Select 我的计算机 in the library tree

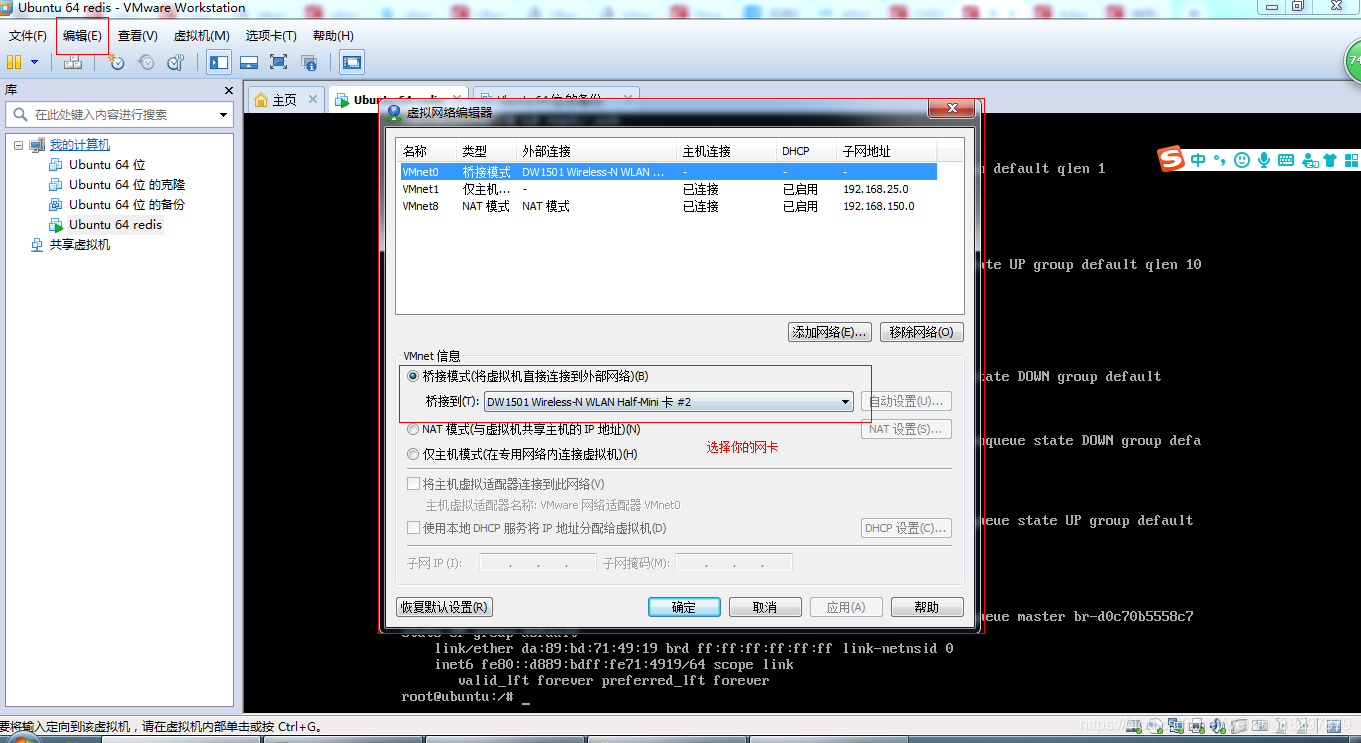coord(80,145)
